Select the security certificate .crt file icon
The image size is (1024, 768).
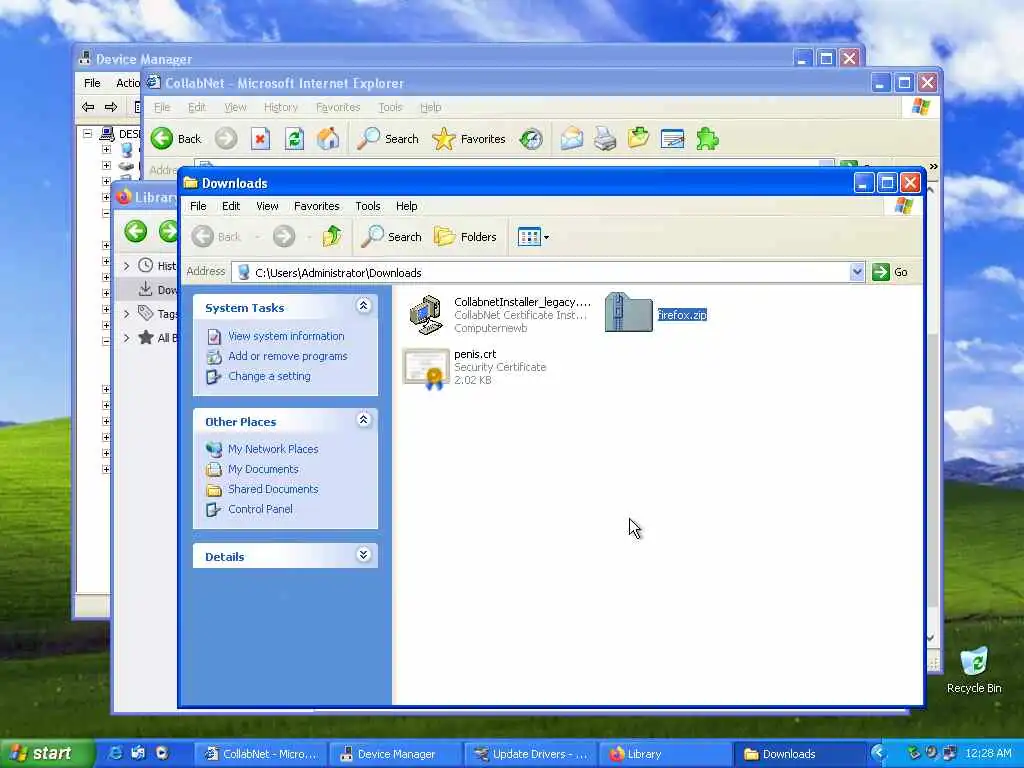[426, 368]
